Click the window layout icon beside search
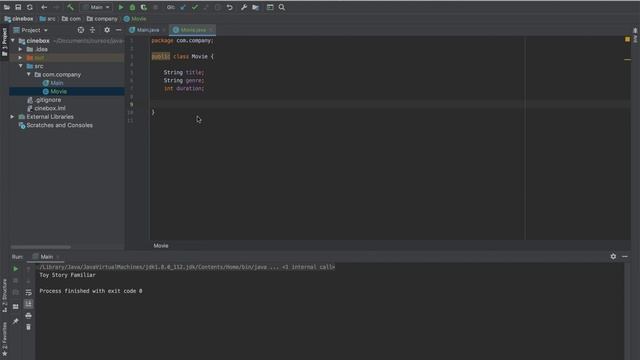The width and height of the screenshot is (640, 360). tap(270, 7)
